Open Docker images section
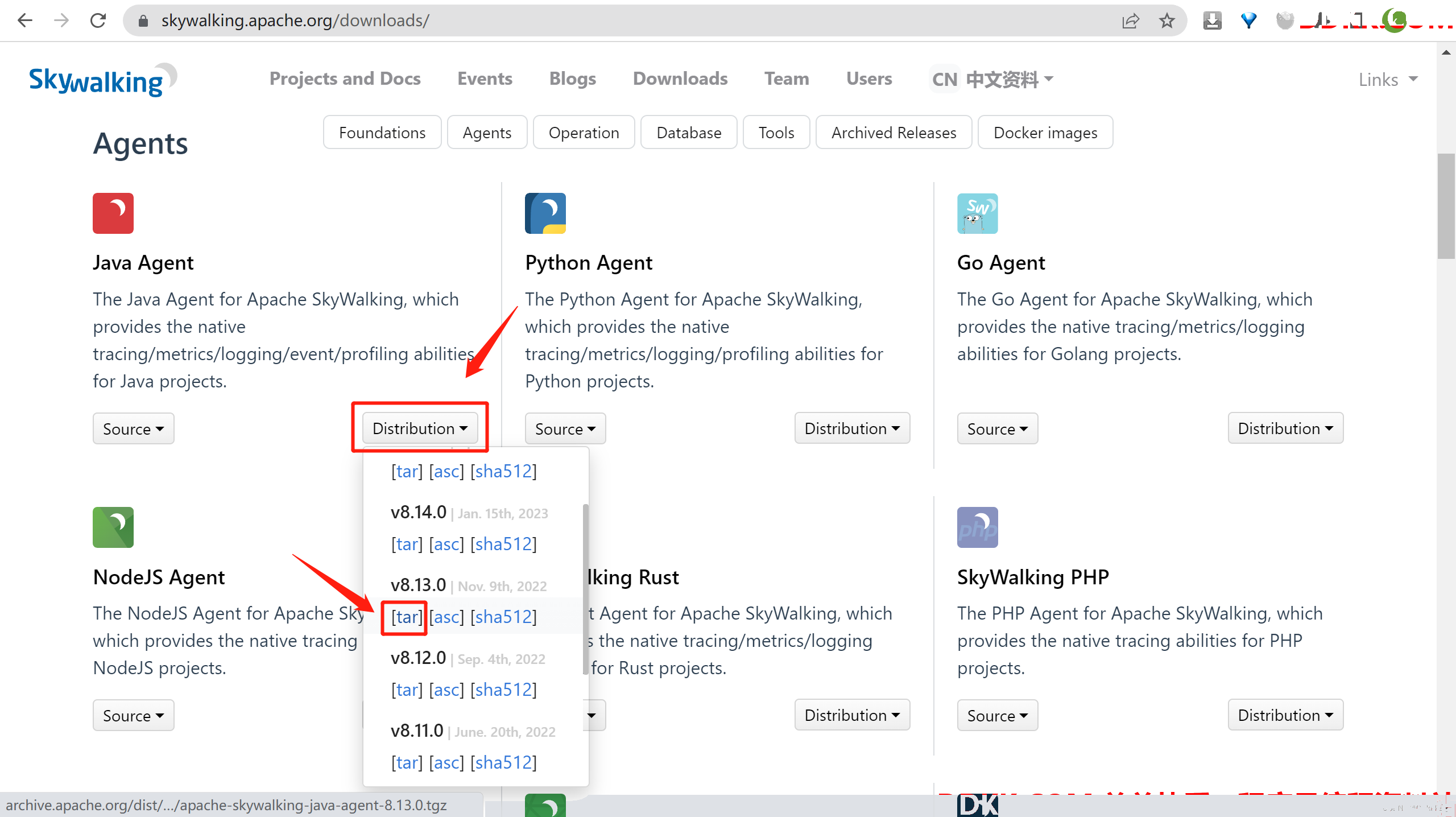The width and height of the screenshot is (1456, 817). click(x=1045, y=133)
